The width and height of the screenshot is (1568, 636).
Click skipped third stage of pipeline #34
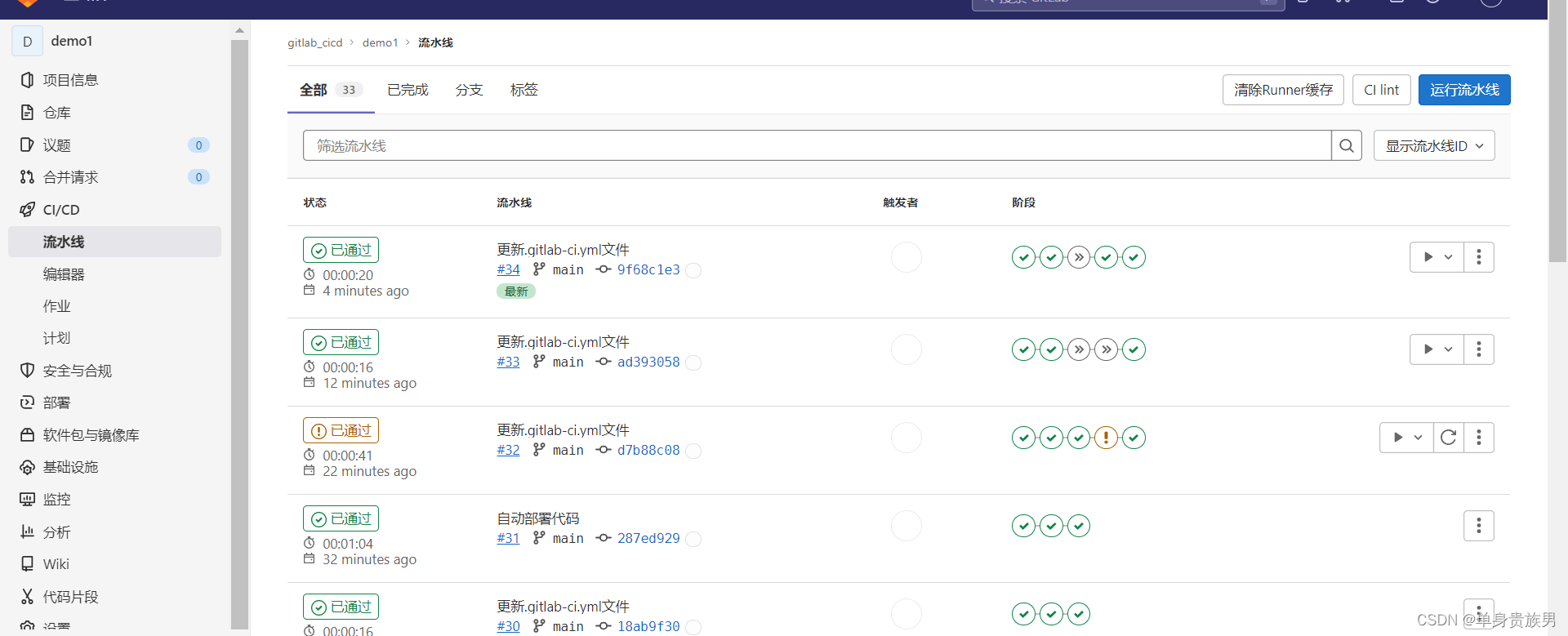pyautogui.click(x=1079, y=257)
